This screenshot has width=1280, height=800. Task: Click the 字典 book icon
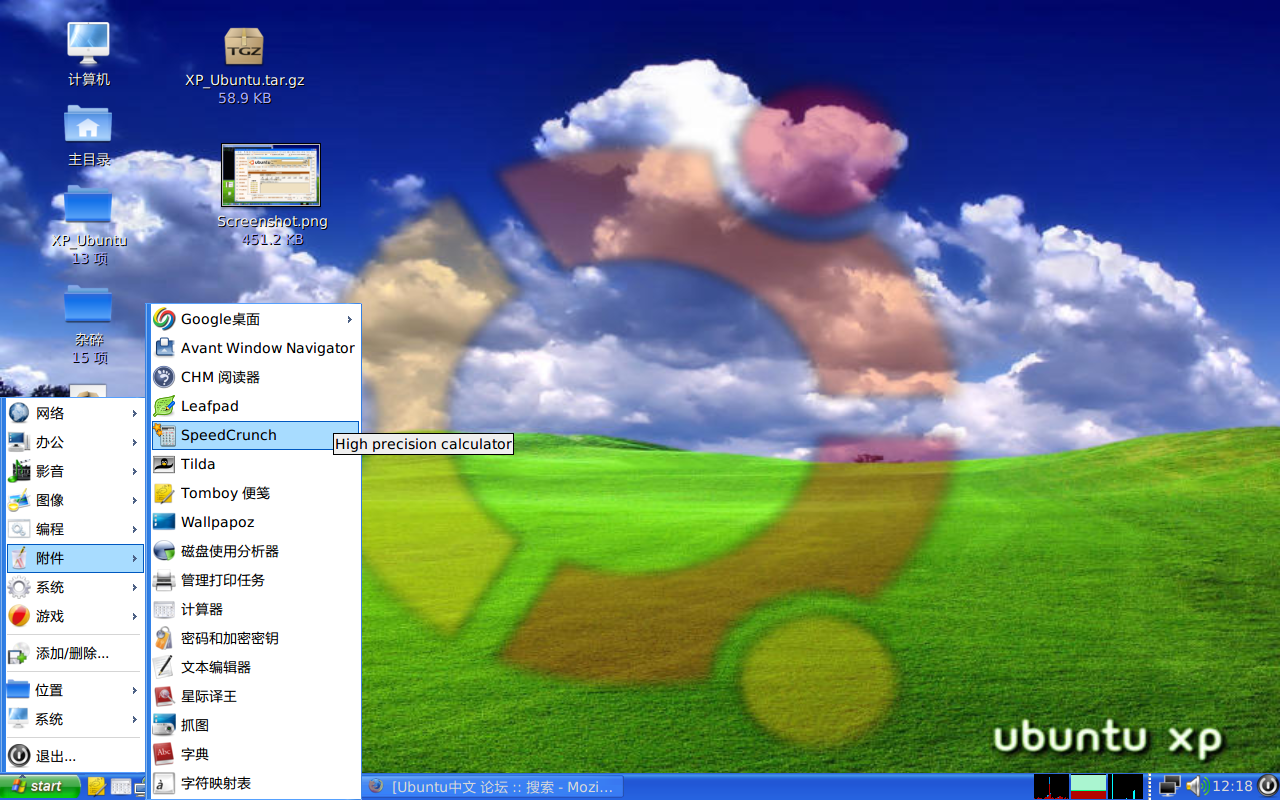[164, 754]
